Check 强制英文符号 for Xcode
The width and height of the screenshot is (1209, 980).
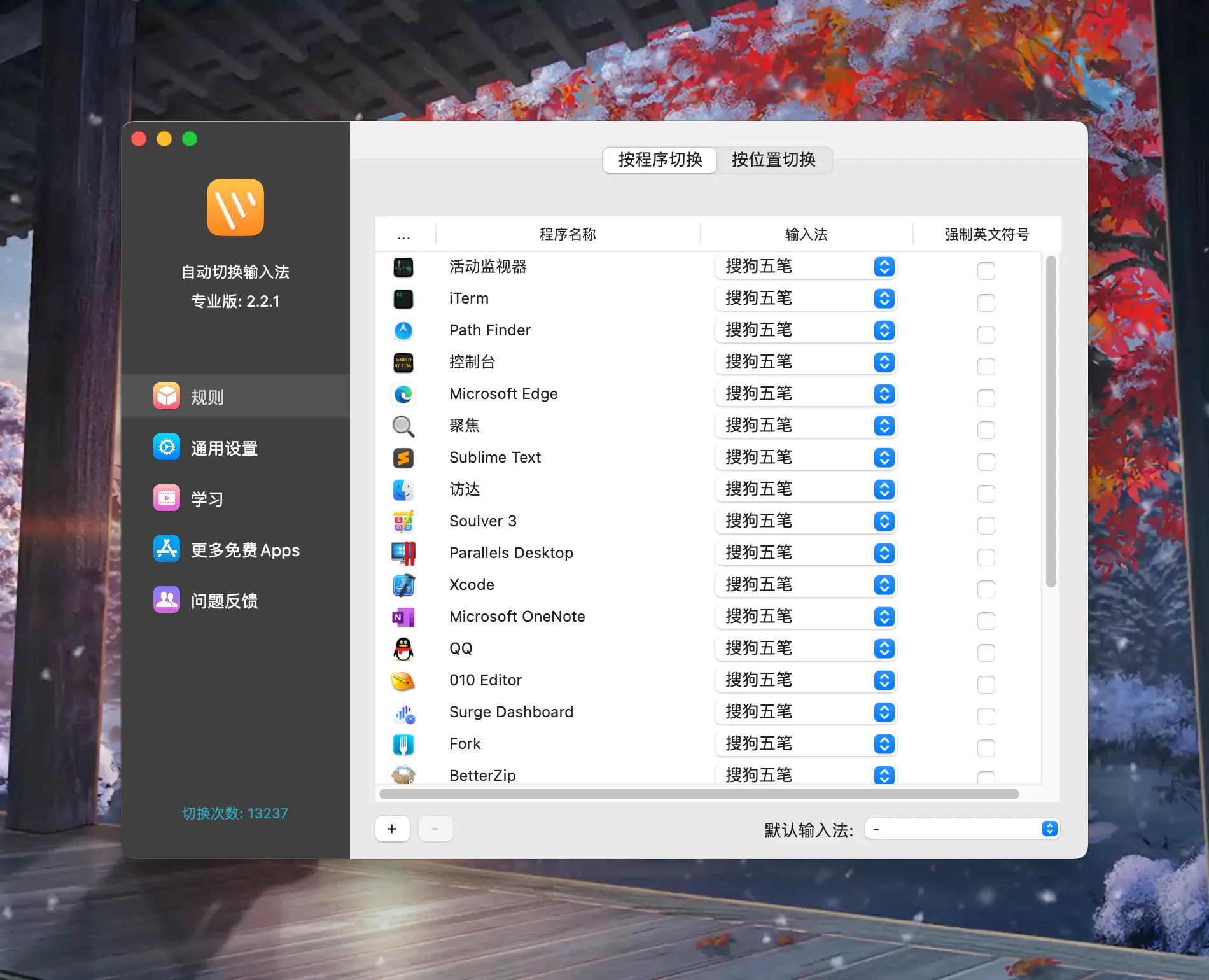986,589
